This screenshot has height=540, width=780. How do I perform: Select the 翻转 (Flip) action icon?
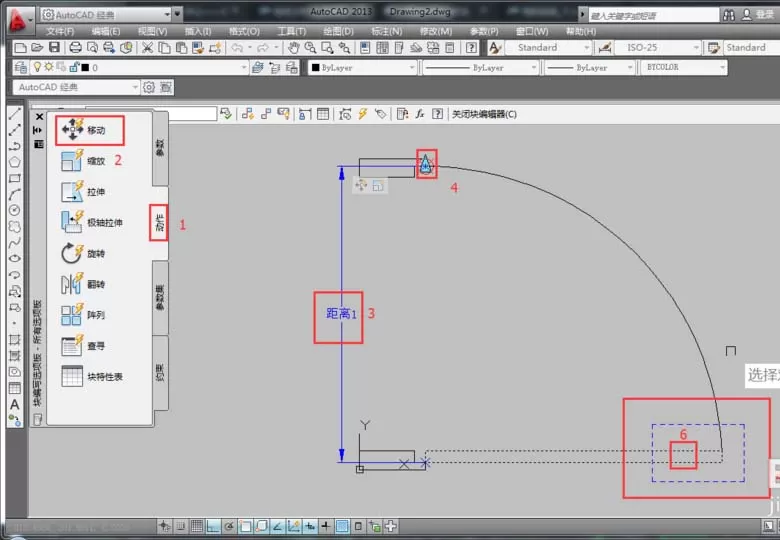72,284
